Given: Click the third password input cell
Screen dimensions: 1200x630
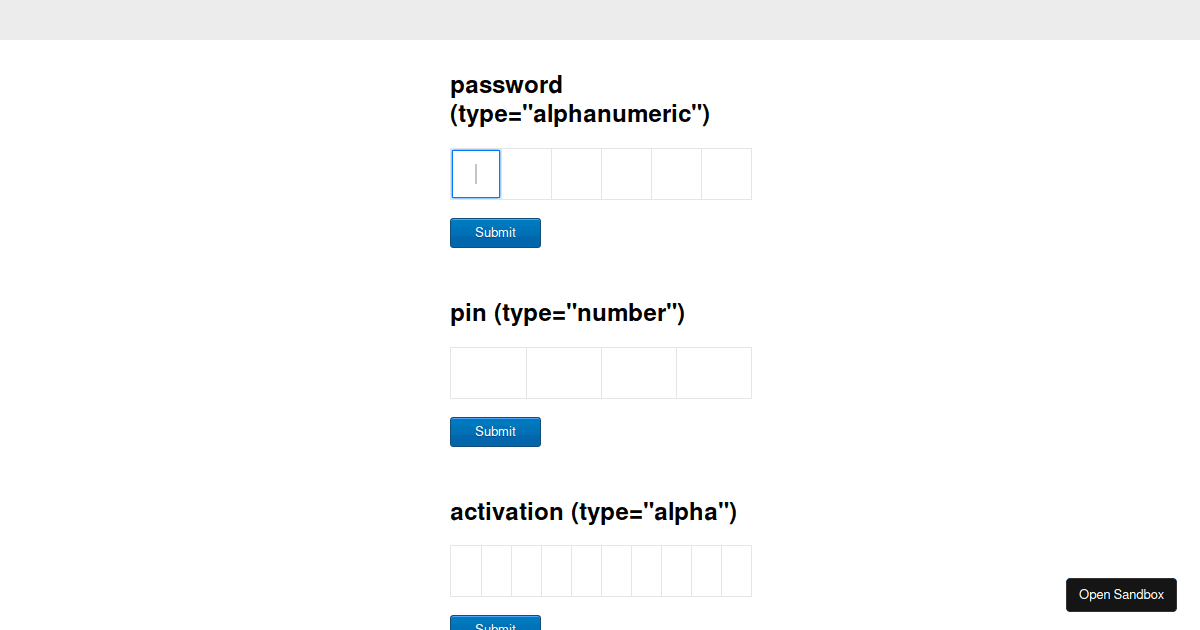Looking at the screenshot, I should pyautogui.click(x=576, y=174).
